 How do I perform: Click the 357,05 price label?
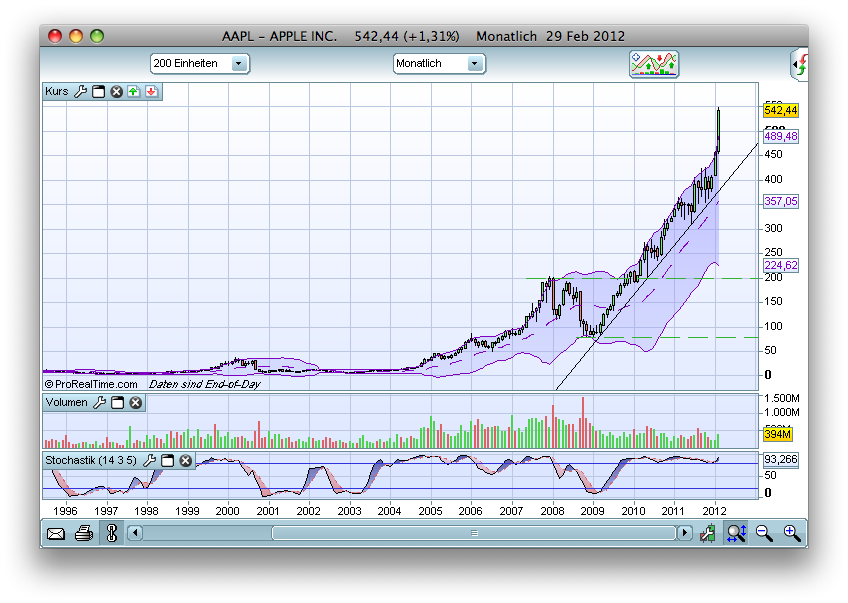(780, 201)
